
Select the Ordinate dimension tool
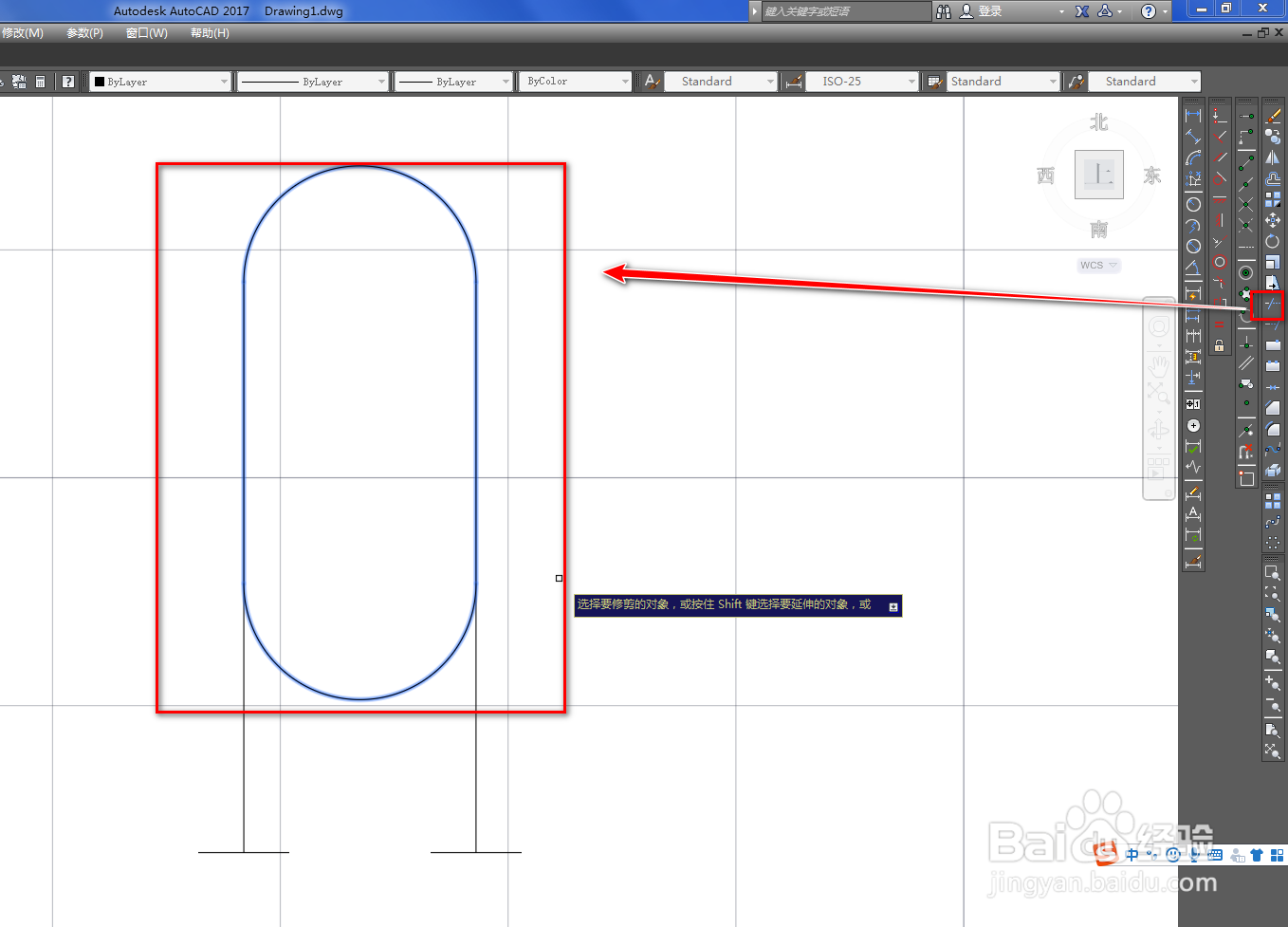click(x=1193, y=179)
